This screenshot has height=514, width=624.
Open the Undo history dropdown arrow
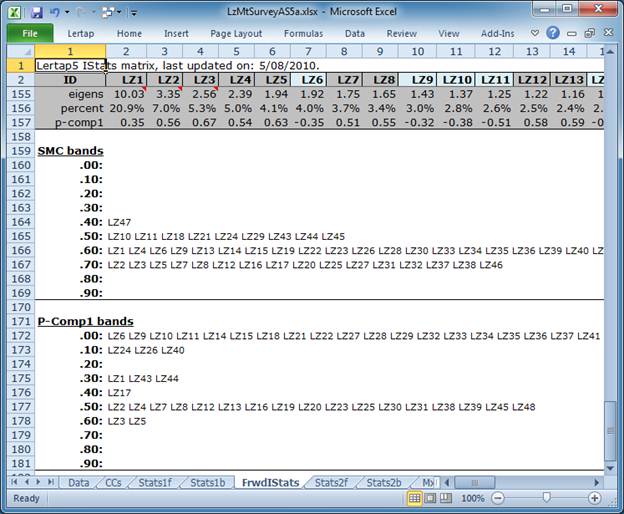pyautogui.click(x=66, y=12)
